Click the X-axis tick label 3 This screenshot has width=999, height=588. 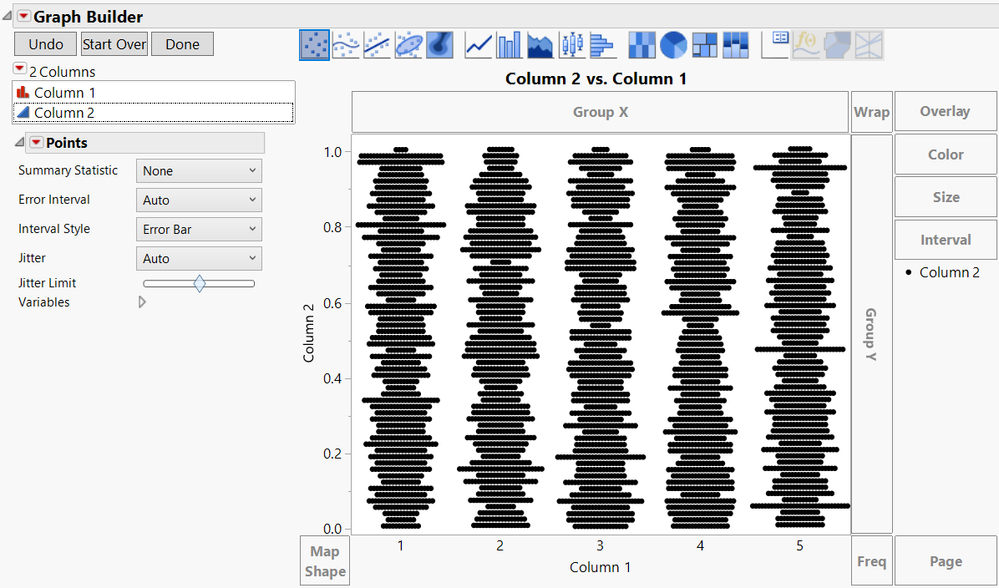click(600, 545)
